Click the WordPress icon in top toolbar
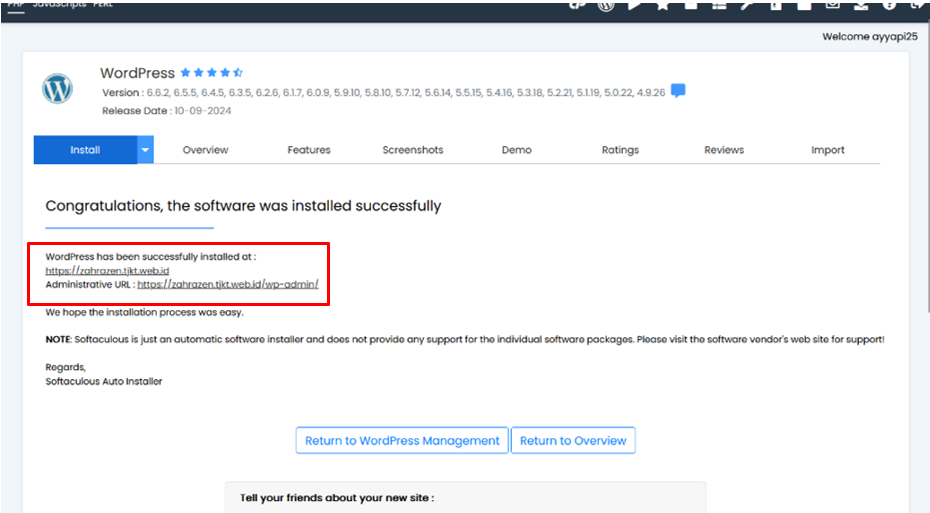Viewport: 930px width, 513px height. click(x=606, y=5)
